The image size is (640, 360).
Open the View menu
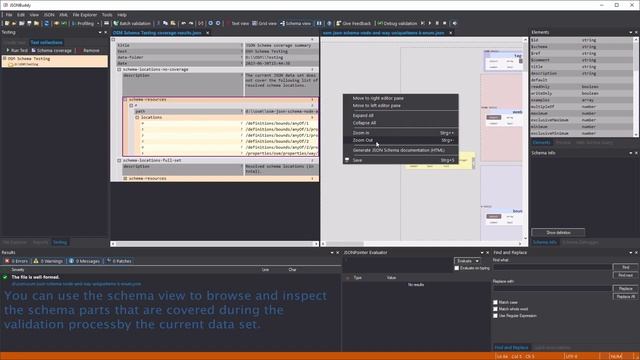coord(34,15)
